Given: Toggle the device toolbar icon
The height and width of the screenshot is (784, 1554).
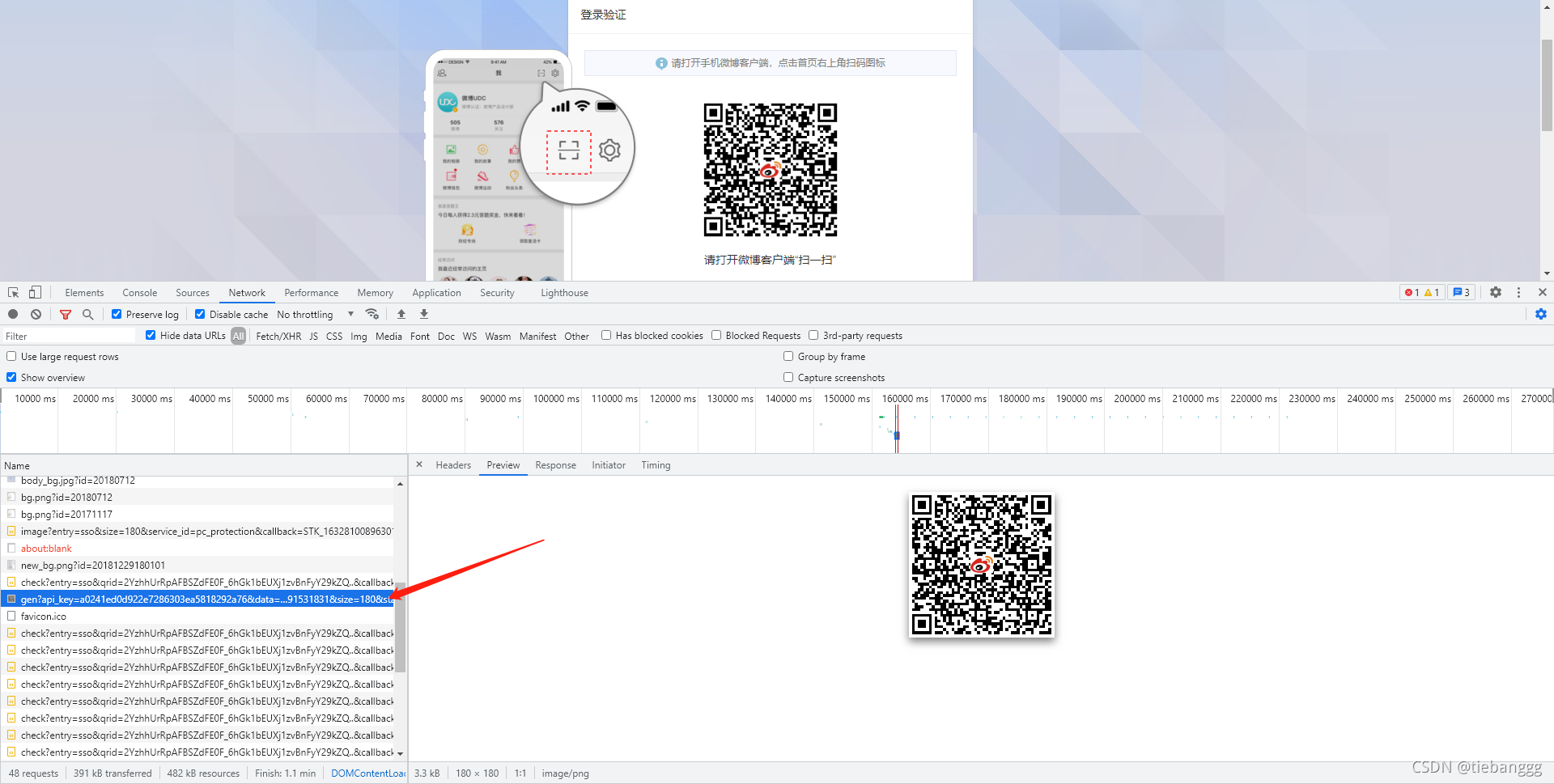Looking at the screenshot, I should (x=35, y=293).
